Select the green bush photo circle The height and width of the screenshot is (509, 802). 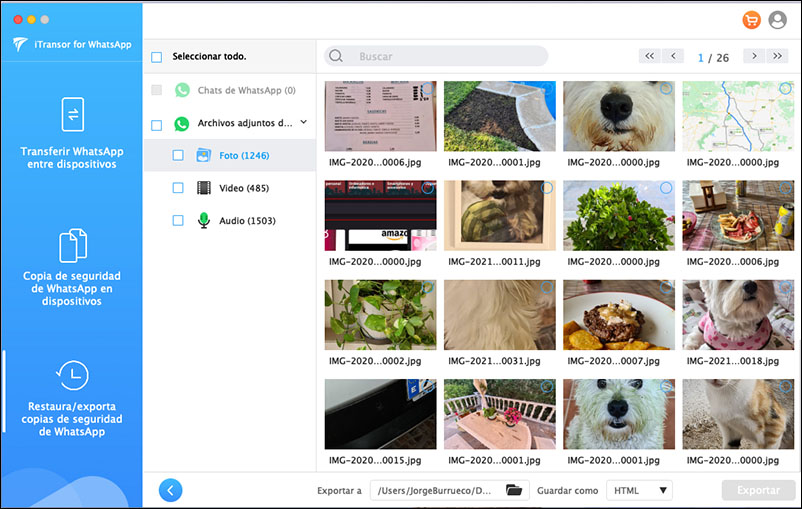[x=665, y=188]
